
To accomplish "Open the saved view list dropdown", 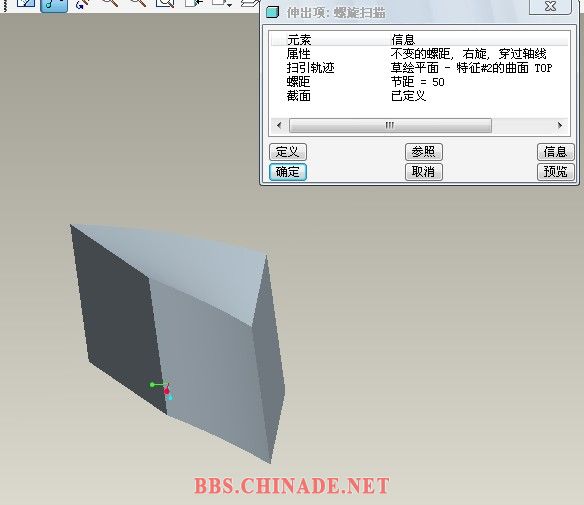I will [x=222, y=3].
